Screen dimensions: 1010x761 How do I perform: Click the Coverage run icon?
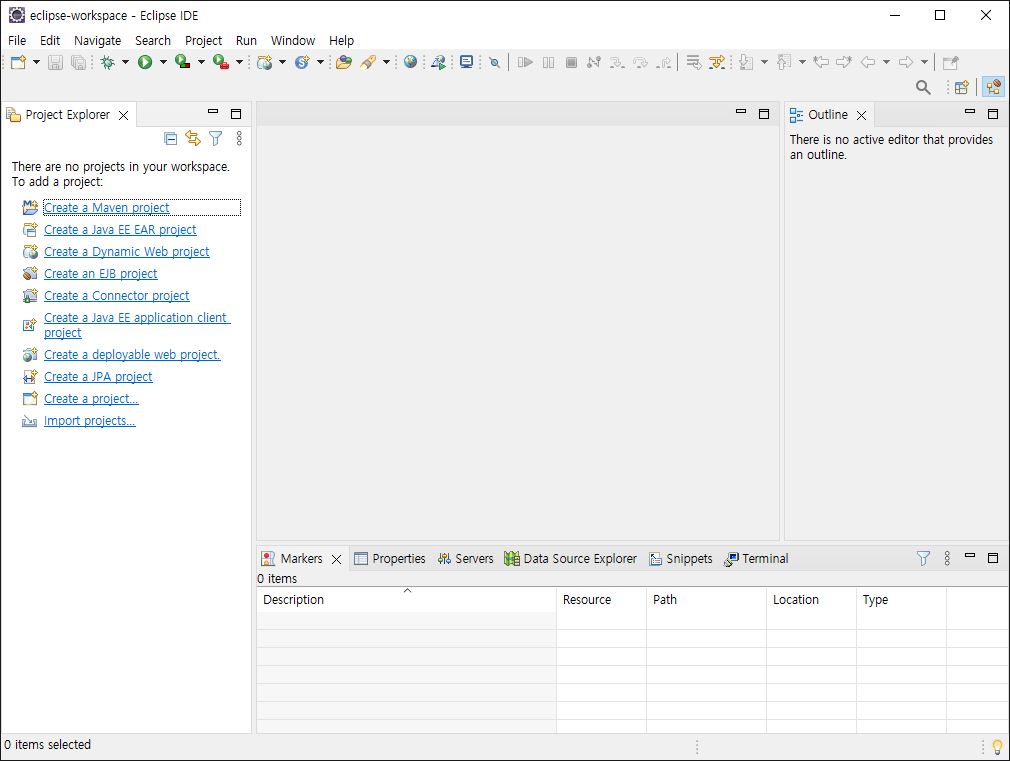(183, 63)
